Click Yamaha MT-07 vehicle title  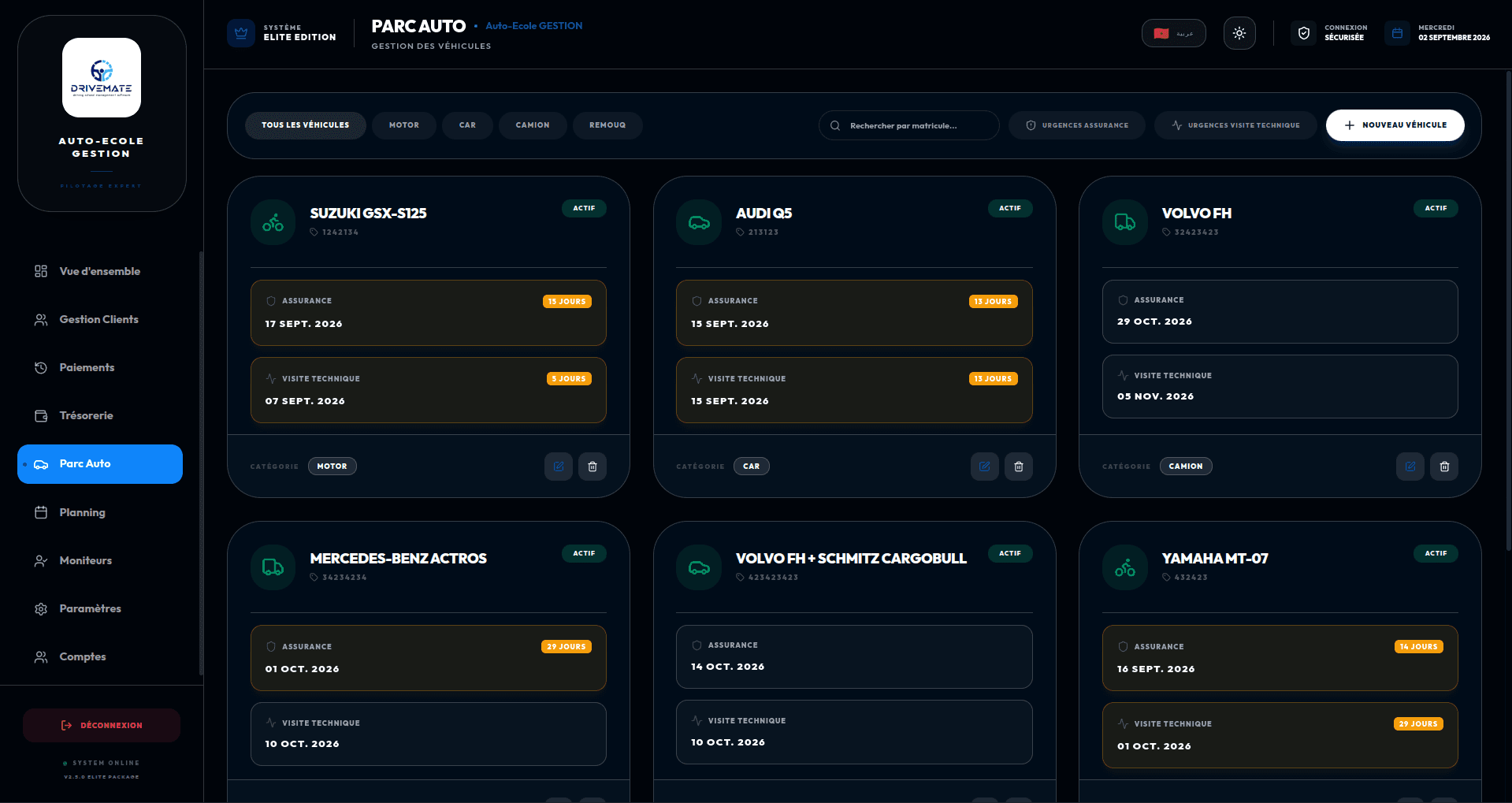[x=1215, y=559]
